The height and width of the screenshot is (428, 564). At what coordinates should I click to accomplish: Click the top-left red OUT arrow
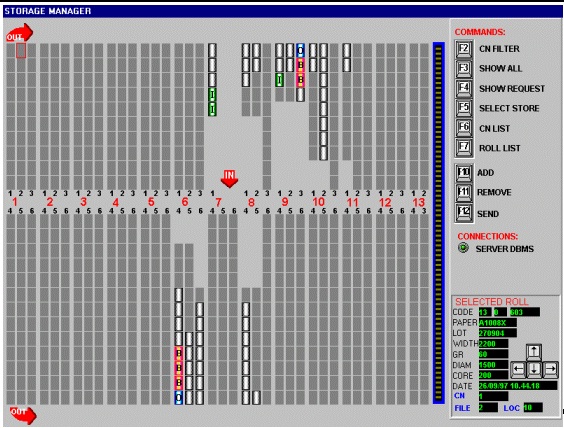pos(19,33)
